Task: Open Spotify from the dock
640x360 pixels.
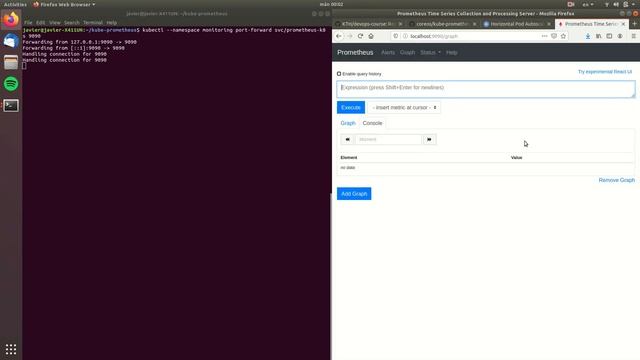Action: point(11,84)
